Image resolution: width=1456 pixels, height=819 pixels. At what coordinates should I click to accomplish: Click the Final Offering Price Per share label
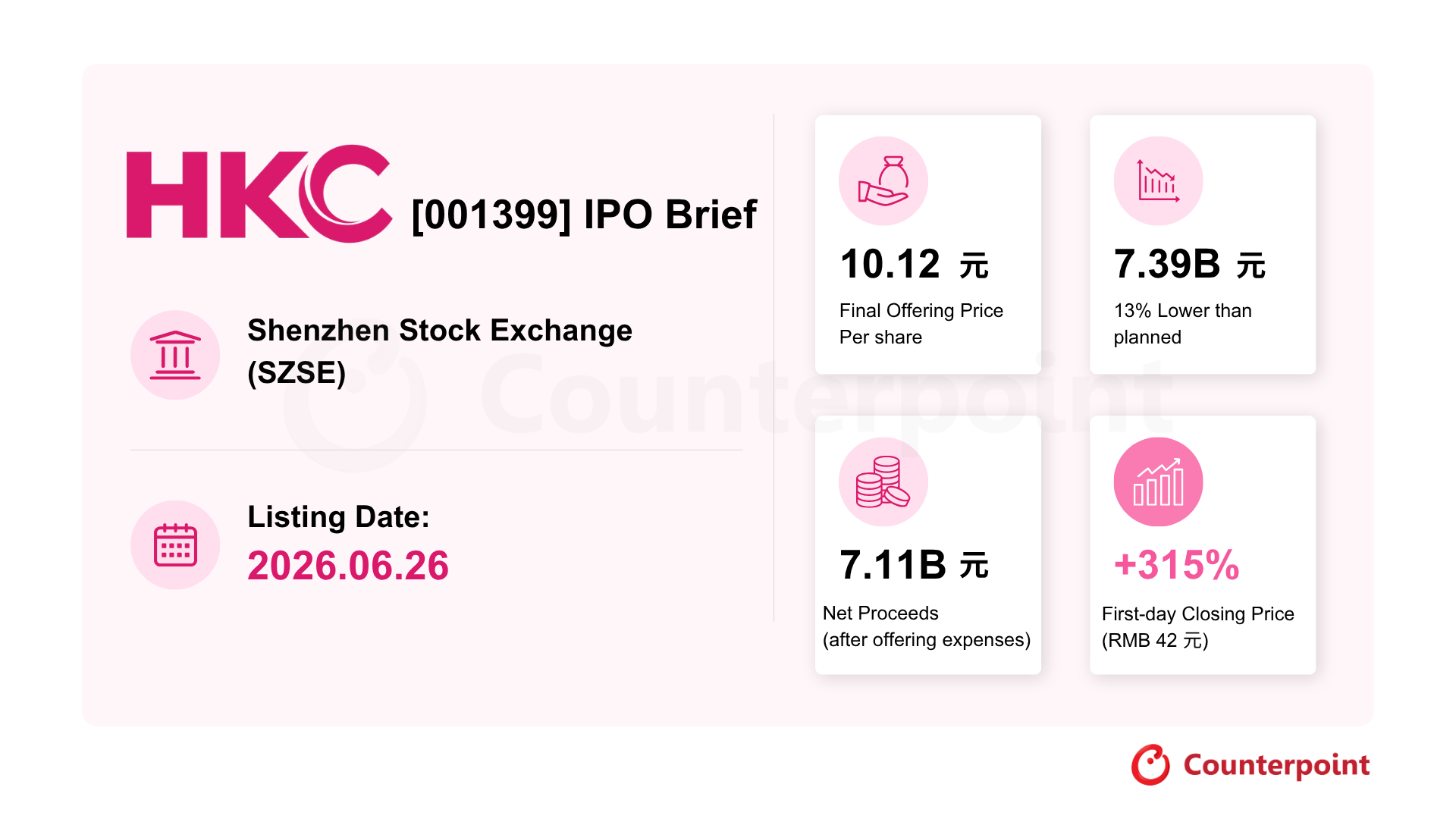point(921,324)
